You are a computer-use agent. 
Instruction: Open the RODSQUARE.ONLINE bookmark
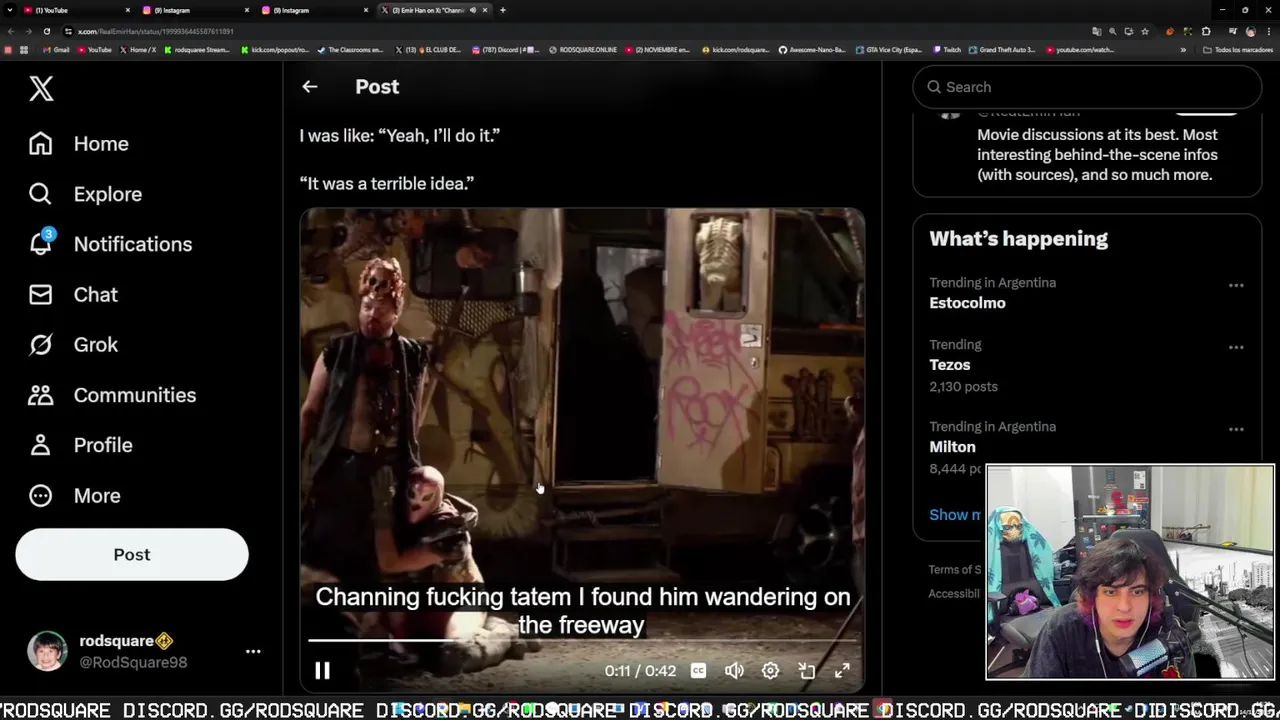583,50
